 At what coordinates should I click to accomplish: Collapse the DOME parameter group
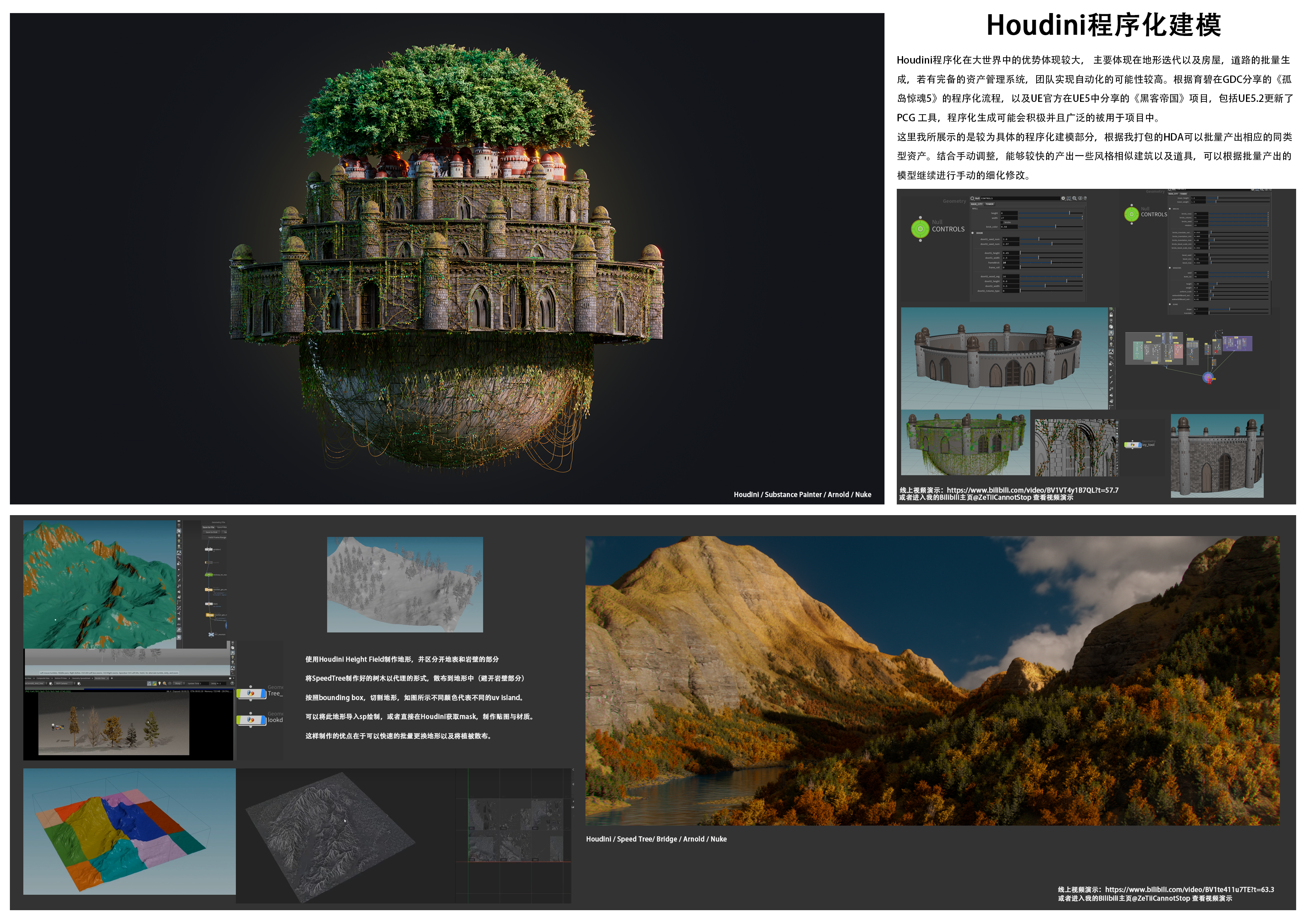point(1170,304)
